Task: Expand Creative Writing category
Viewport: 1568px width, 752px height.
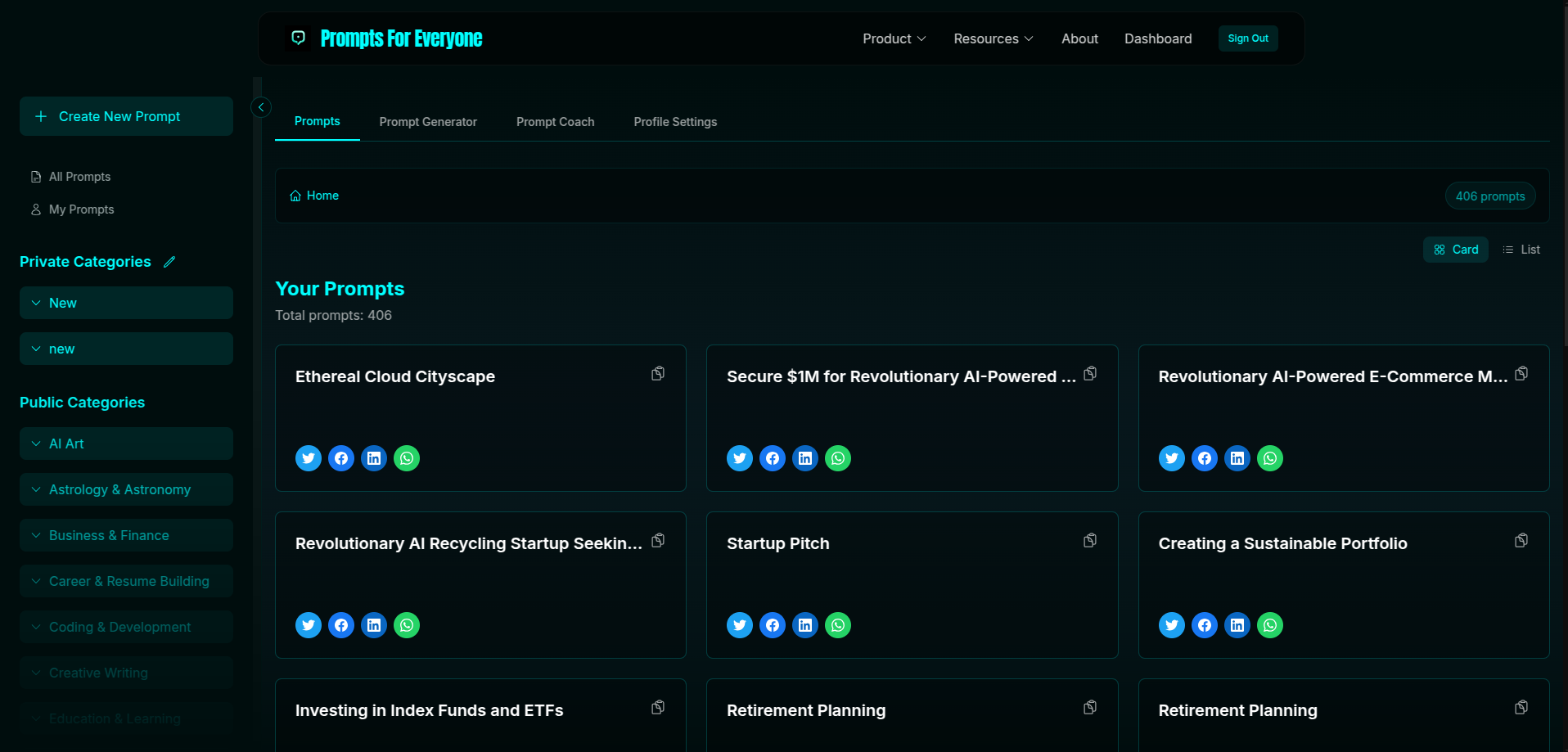Action: pos(126,673)
